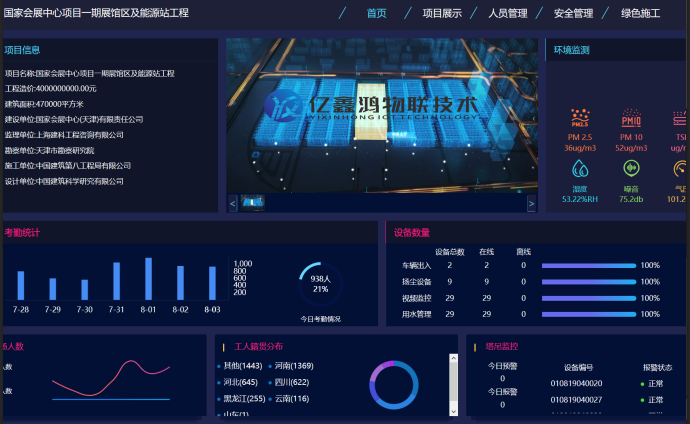Click the 设备数量 panel title

click(412, 233)
